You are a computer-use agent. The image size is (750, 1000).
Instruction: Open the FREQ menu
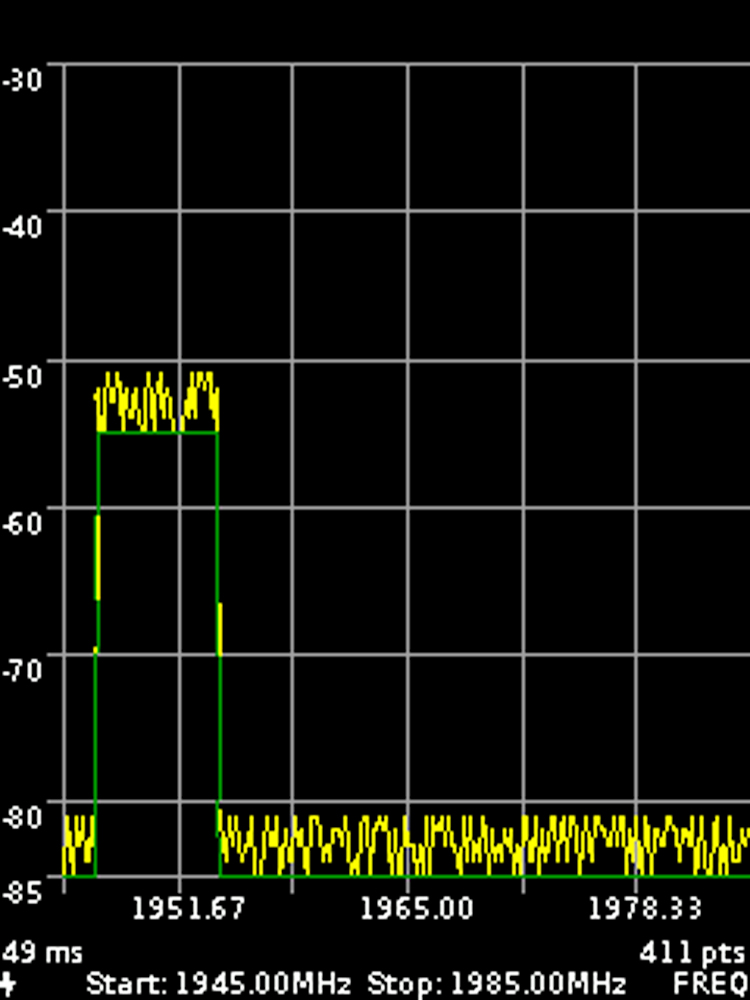[x=710, y=982]
